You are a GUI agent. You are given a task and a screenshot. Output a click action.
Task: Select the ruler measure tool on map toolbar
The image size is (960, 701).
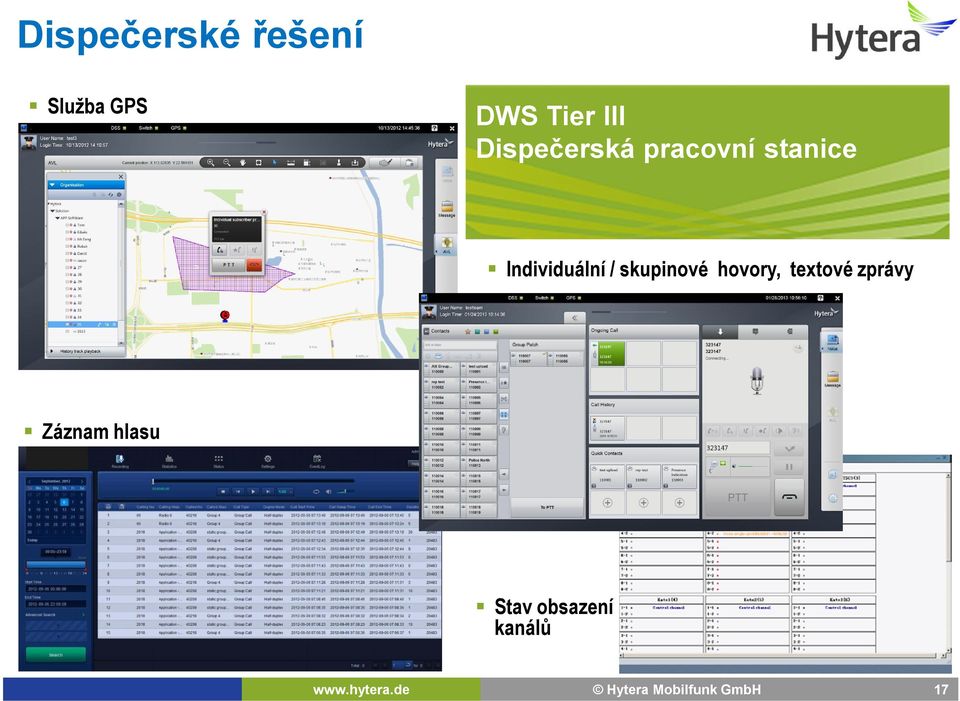tap(291, 163)
